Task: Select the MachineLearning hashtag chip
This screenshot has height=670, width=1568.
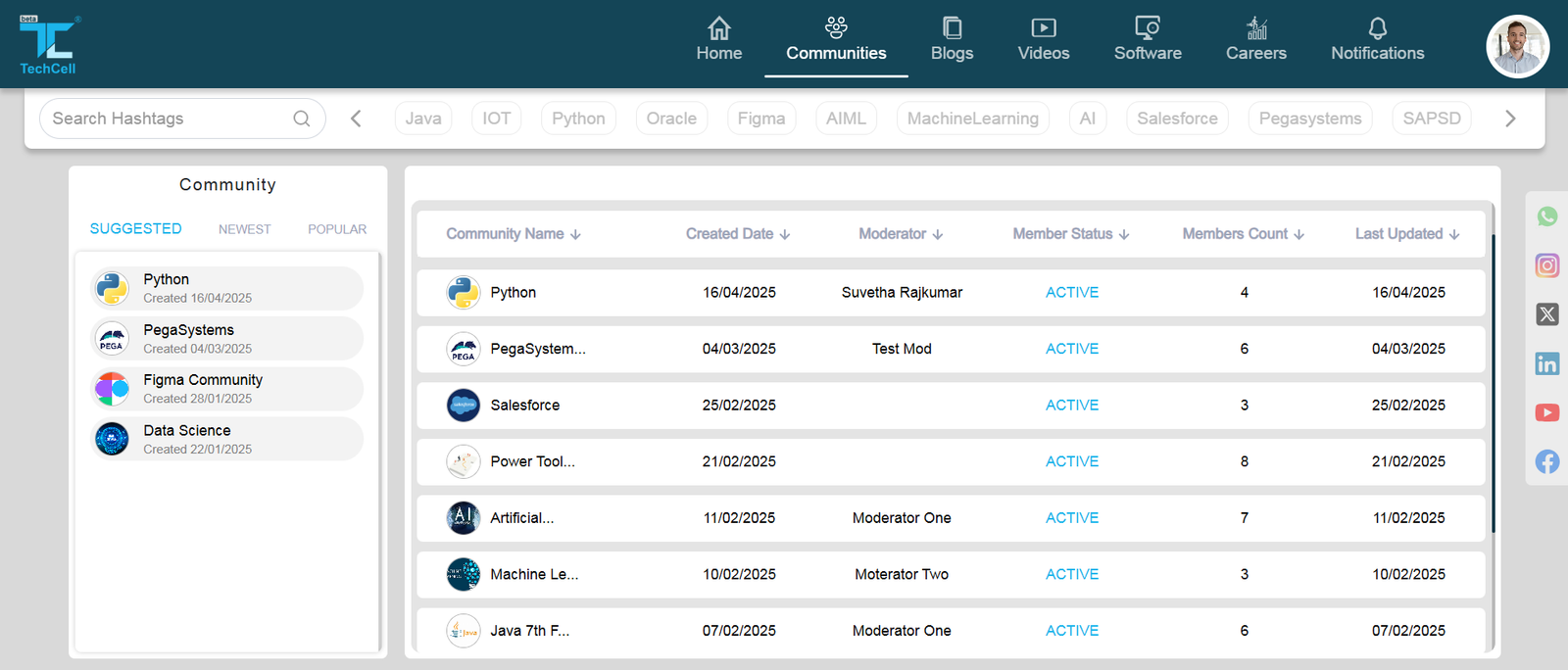Action: 972,119
